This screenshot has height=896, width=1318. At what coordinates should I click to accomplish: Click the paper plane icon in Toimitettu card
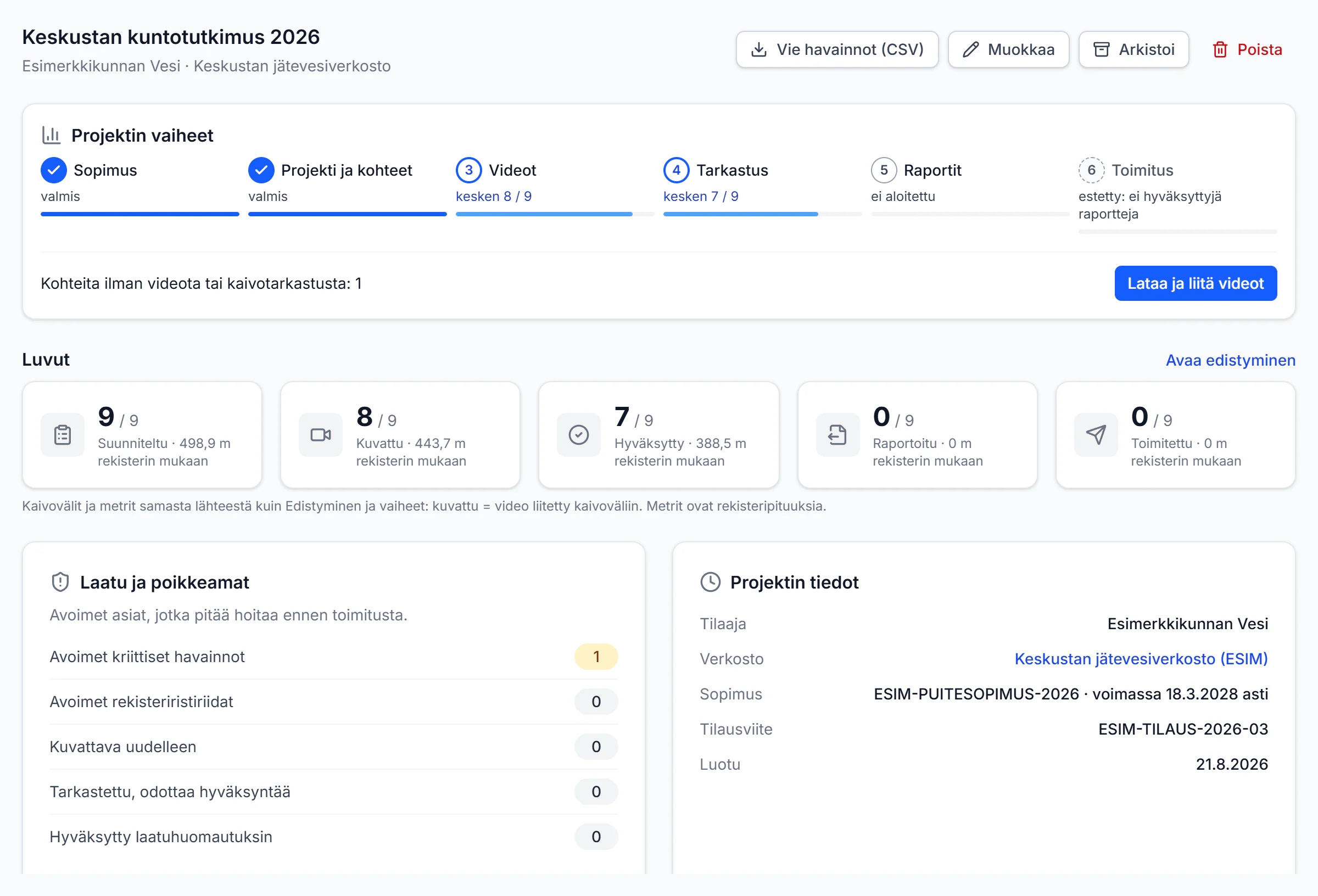(1096, 435)
